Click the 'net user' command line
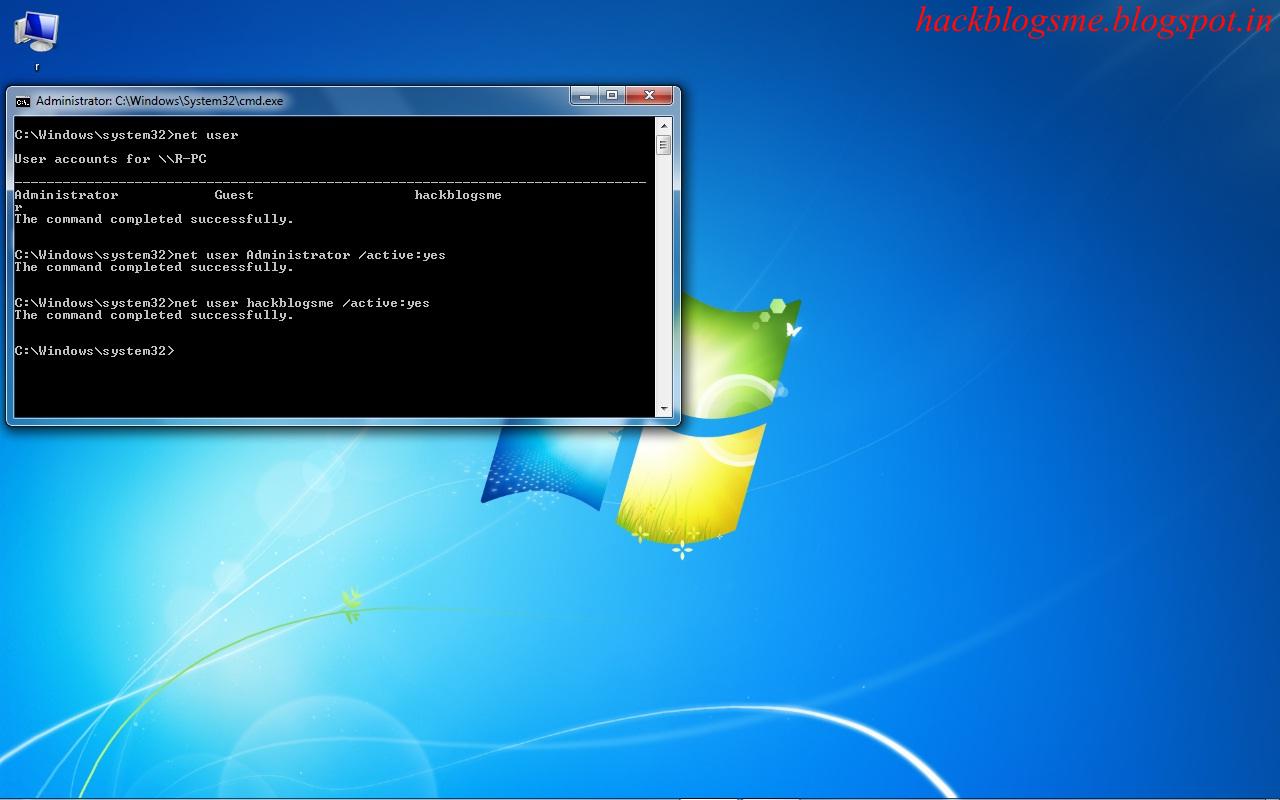Image resolution: width=1280 pixels, height=800 pixels. pos(127,135)
